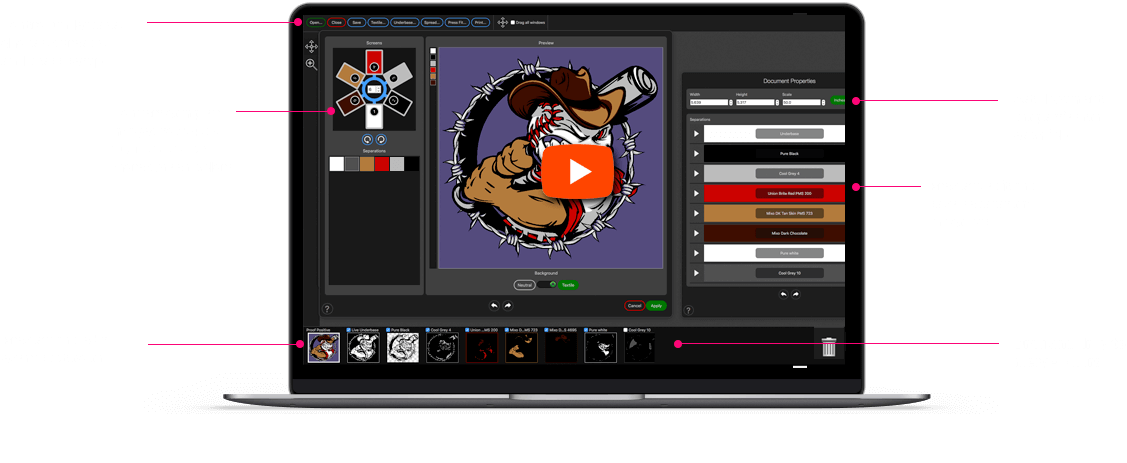This screenshot has height=463, width=1127.
Task: Toggle the Pure white channel checkbox
Action: point(586,330)
